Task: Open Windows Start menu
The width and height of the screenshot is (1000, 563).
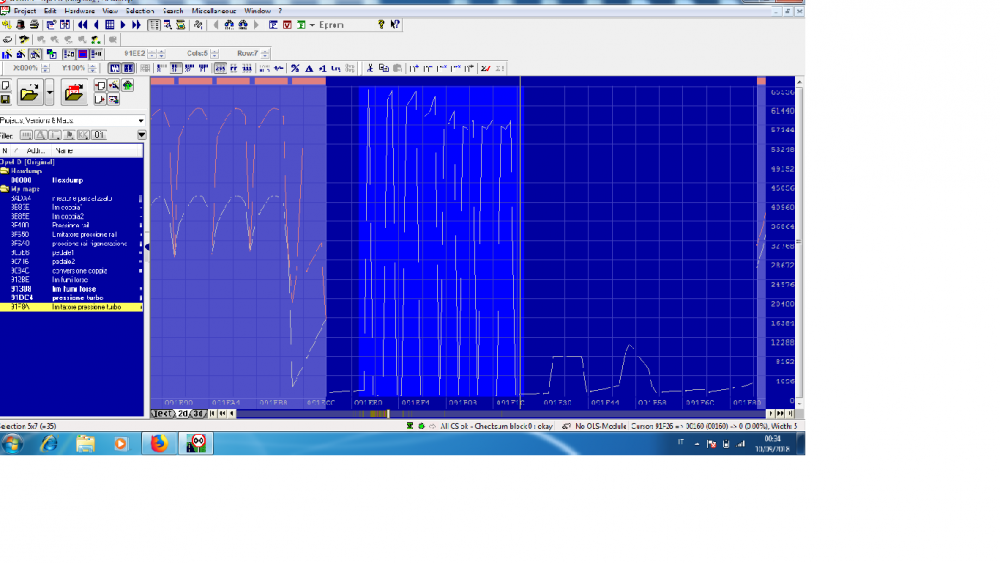Action: pyautogui.click(x=12, y=444)
